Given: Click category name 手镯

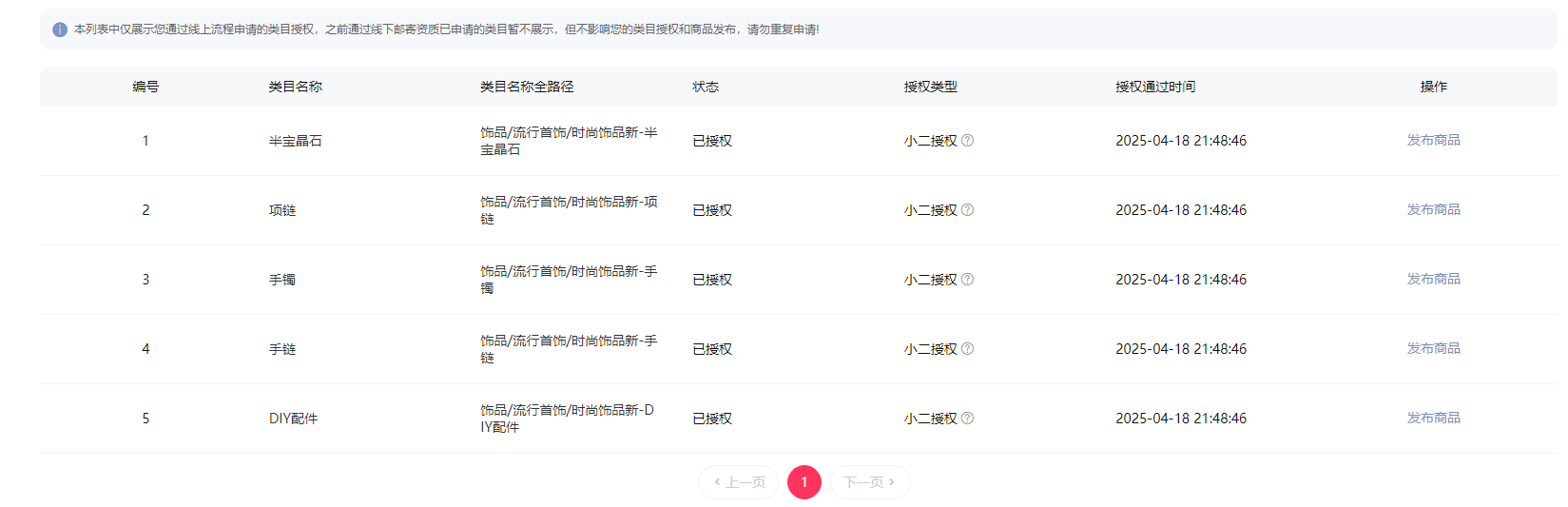Looking at the screenshot, I should coord(282,280).
